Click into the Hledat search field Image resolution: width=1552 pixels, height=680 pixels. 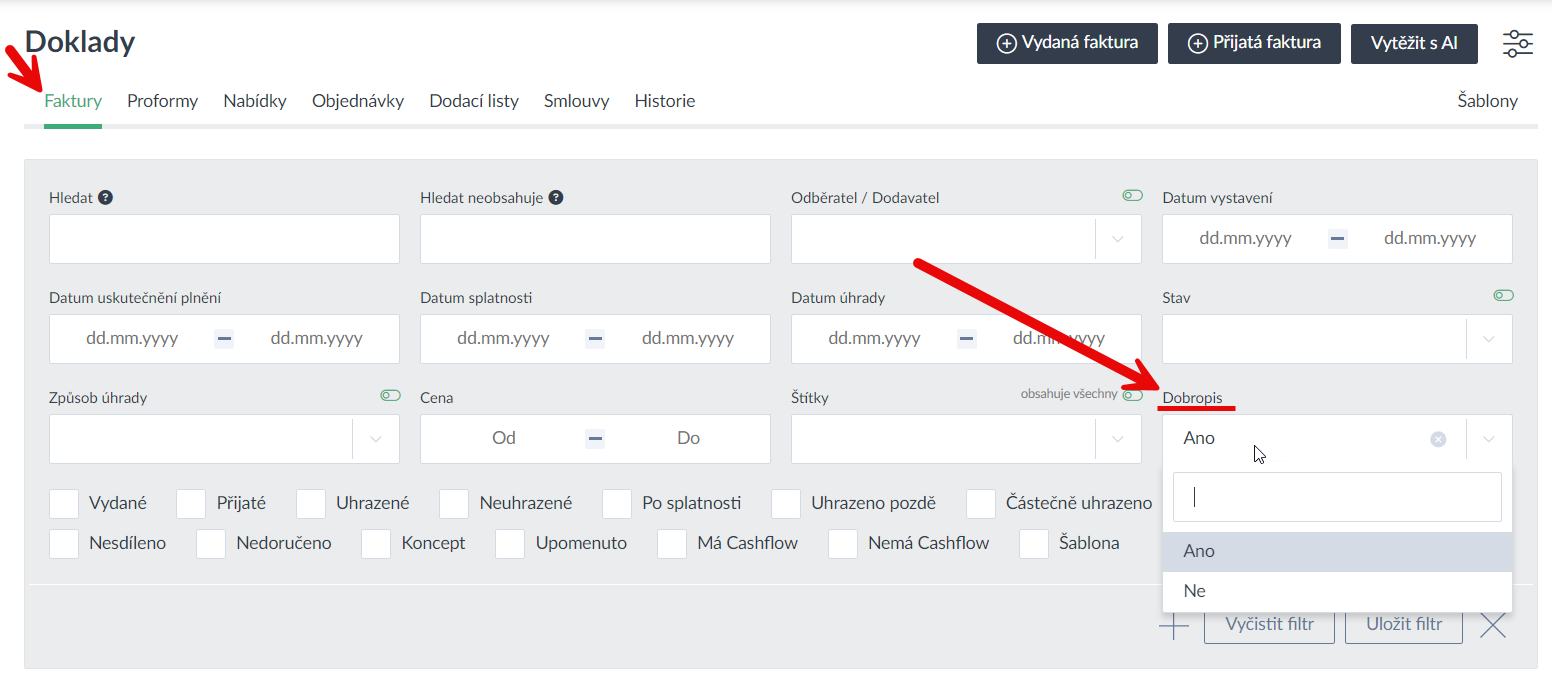[x=224, y=239]
